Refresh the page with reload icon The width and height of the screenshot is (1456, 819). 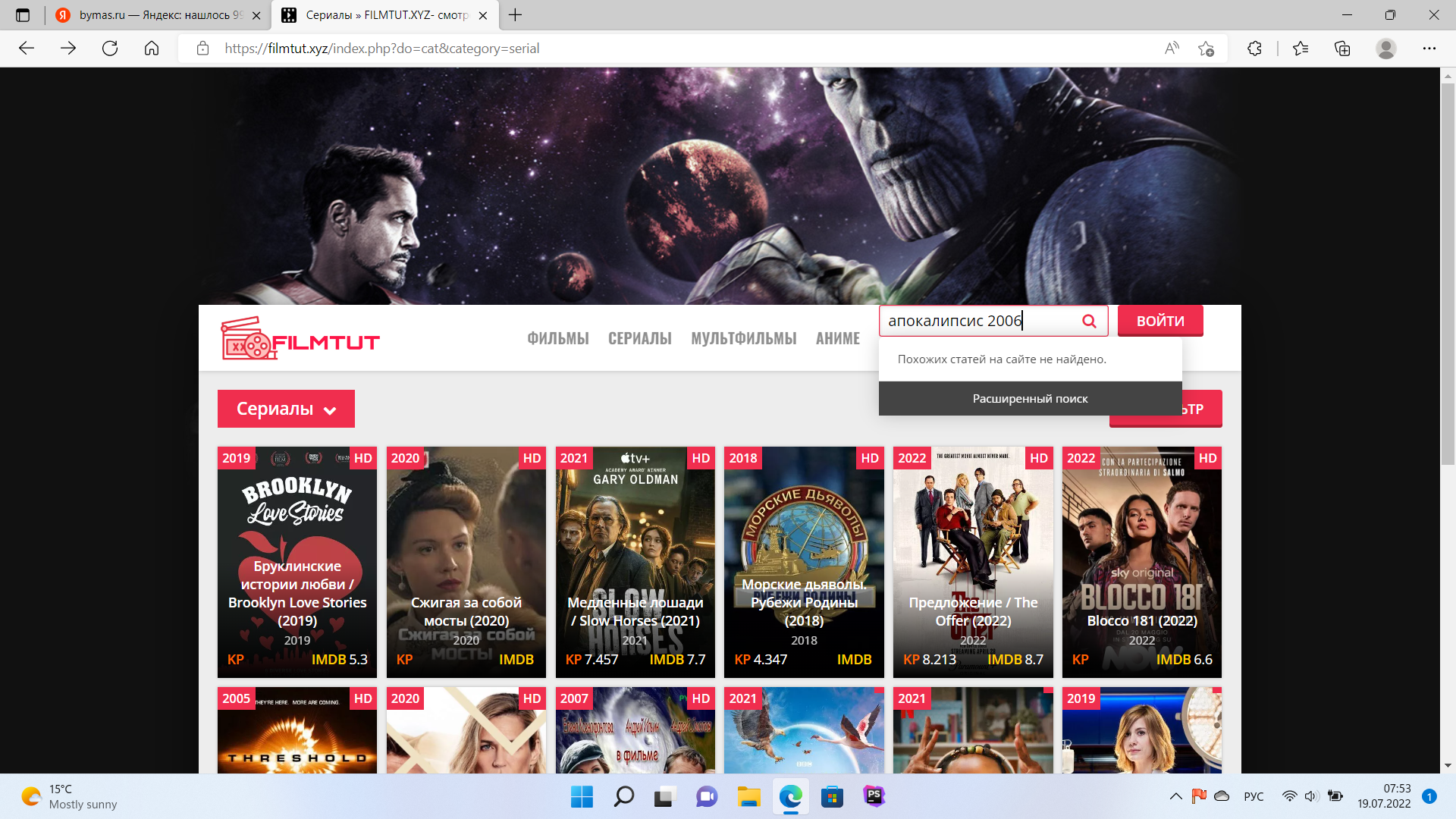point(110,49)
